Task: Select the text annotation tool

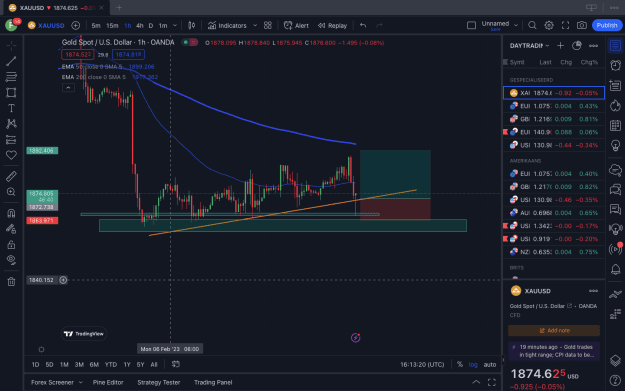Action: pyautogui.click(x=11, y=108)
